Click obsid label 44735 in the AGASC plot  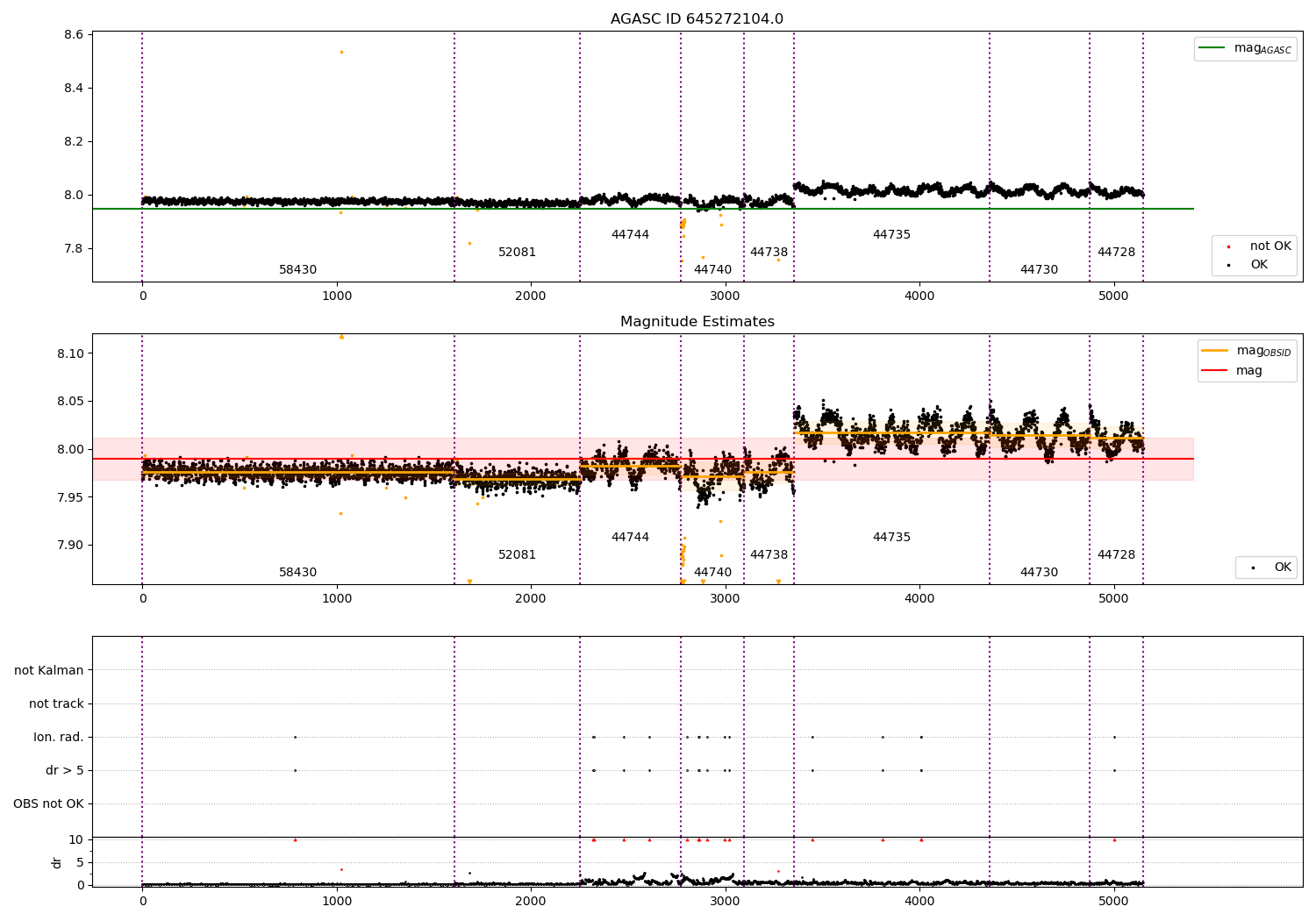[892, 235]
